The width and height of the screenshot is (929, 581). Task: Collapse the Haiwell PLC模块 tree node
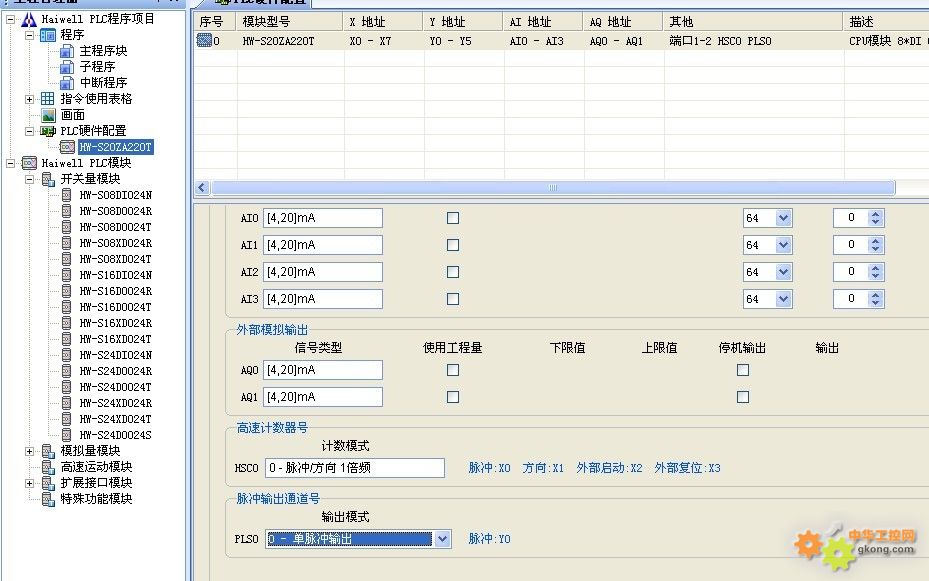(11, 163)
